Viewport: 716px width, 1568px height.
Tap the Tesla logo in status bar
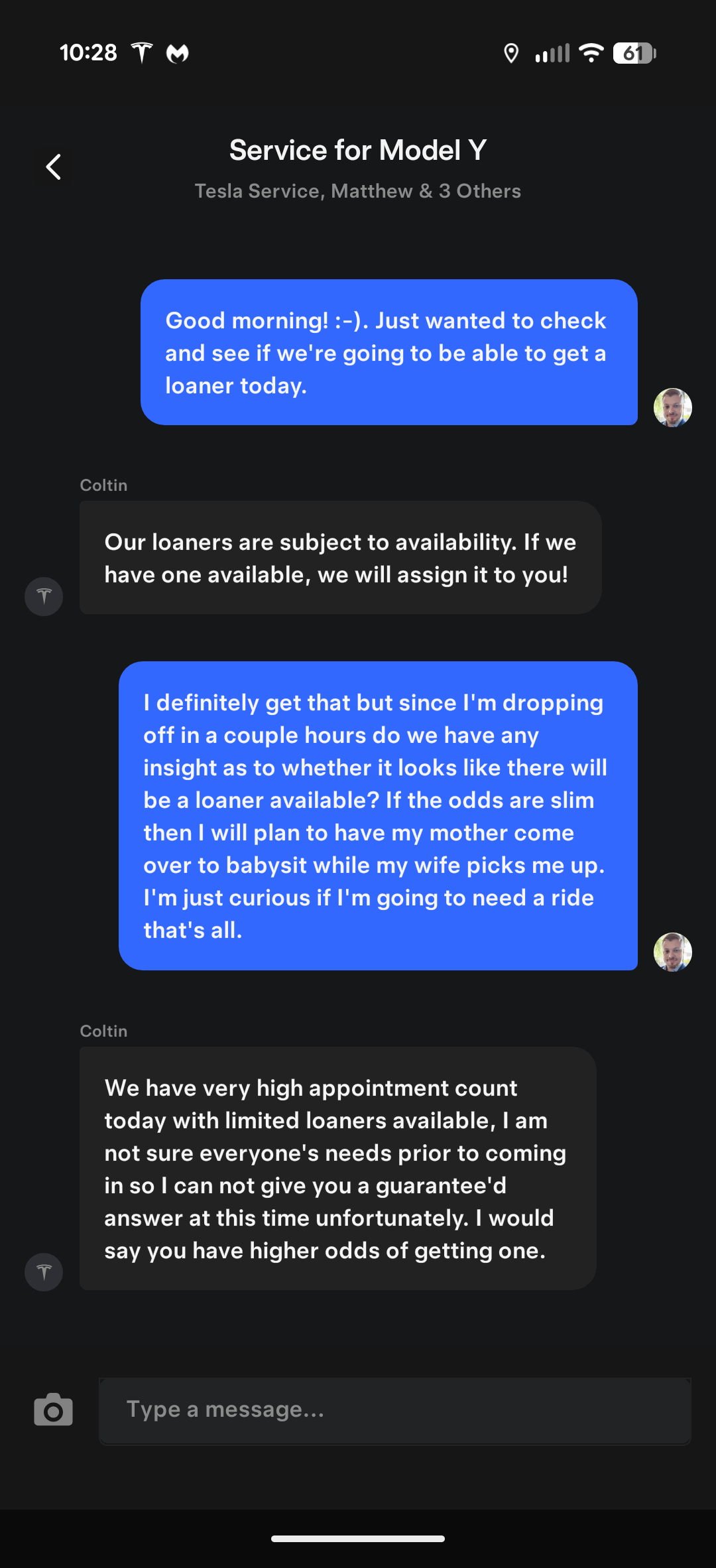click(x=142, y=52)
